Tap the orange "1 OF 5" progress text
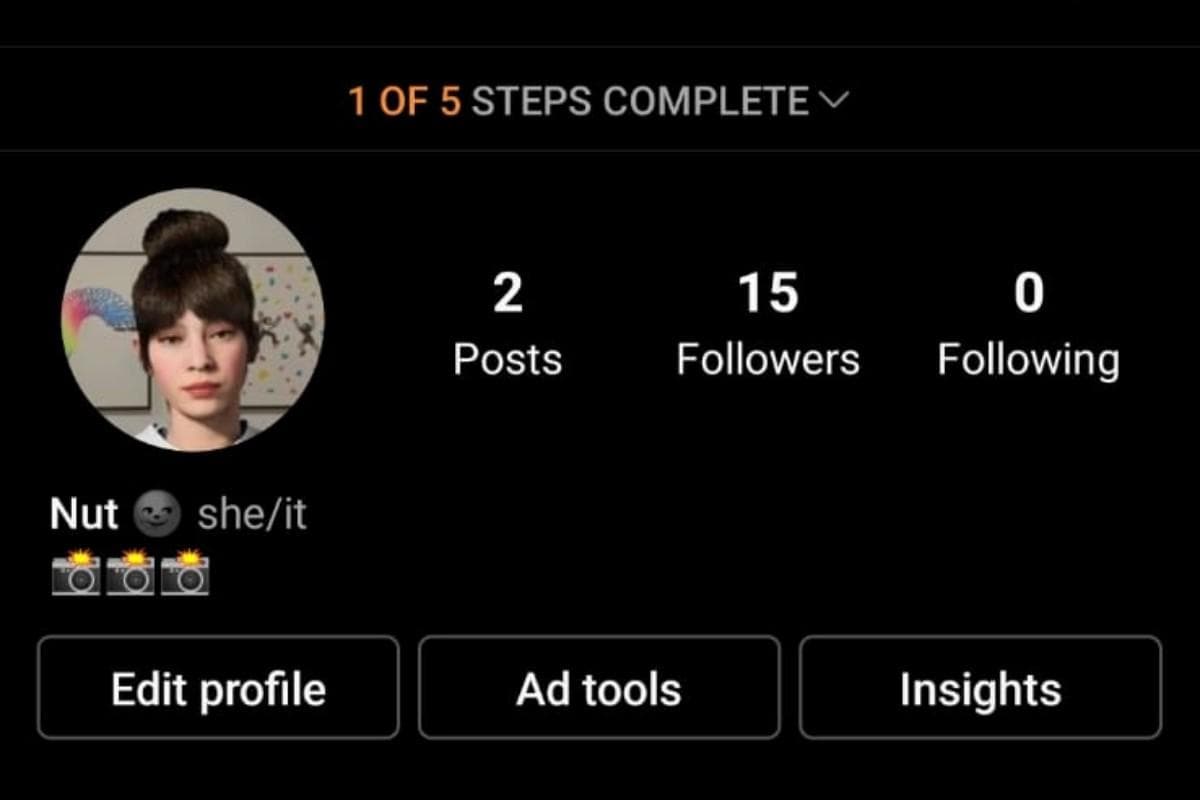Image resolution: width=1200 pixels, height=800 pixels. pos(405,101)
